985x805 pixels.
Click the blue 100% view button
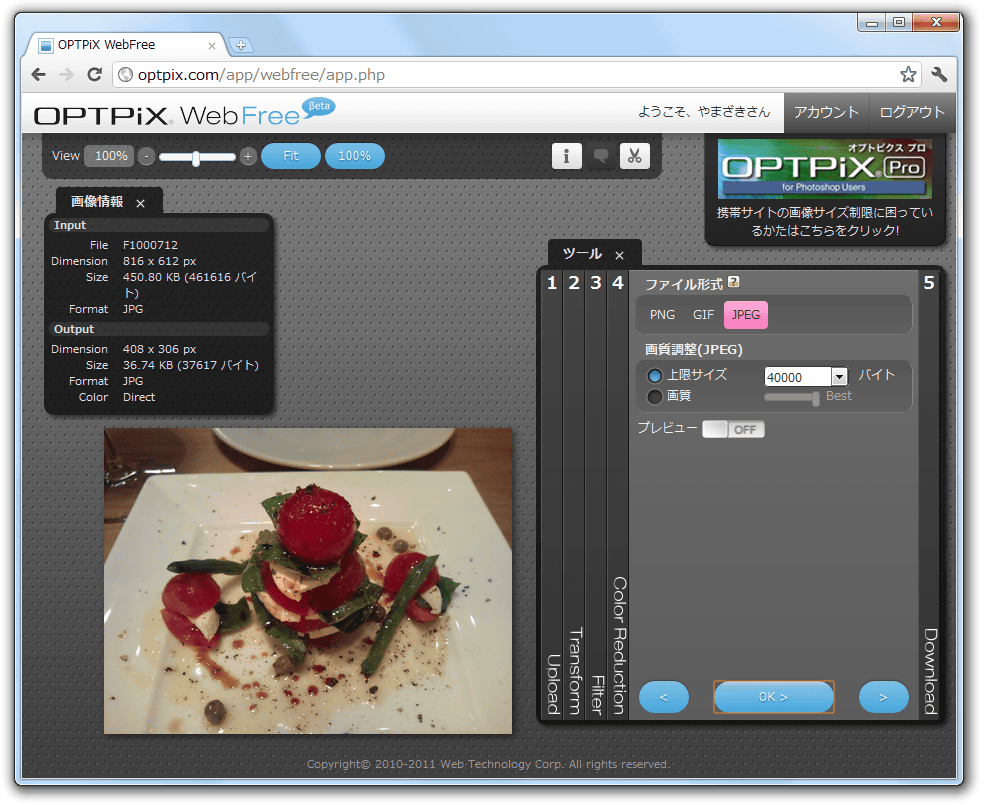pos(355,156)
